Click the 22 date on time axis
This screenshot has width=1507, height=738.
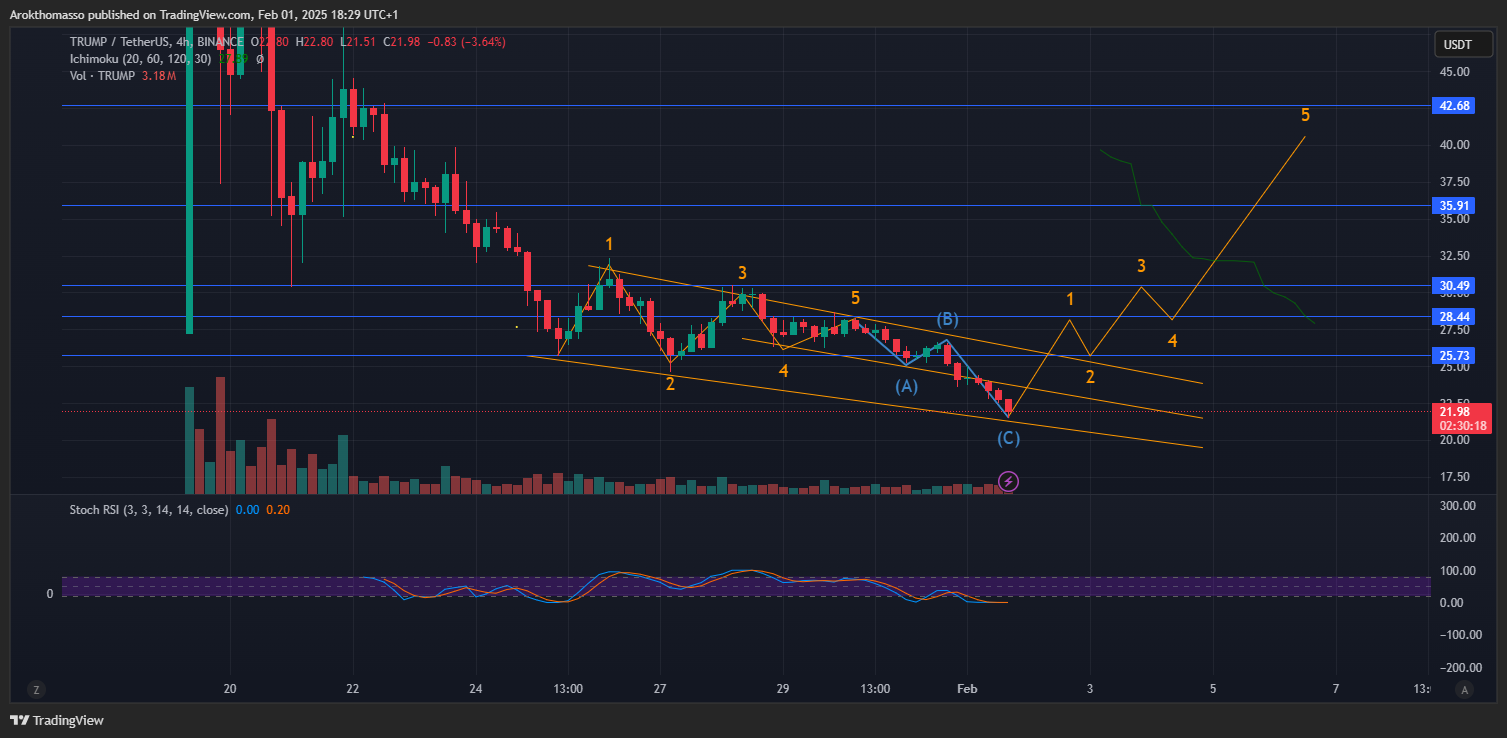coord(352,689)
